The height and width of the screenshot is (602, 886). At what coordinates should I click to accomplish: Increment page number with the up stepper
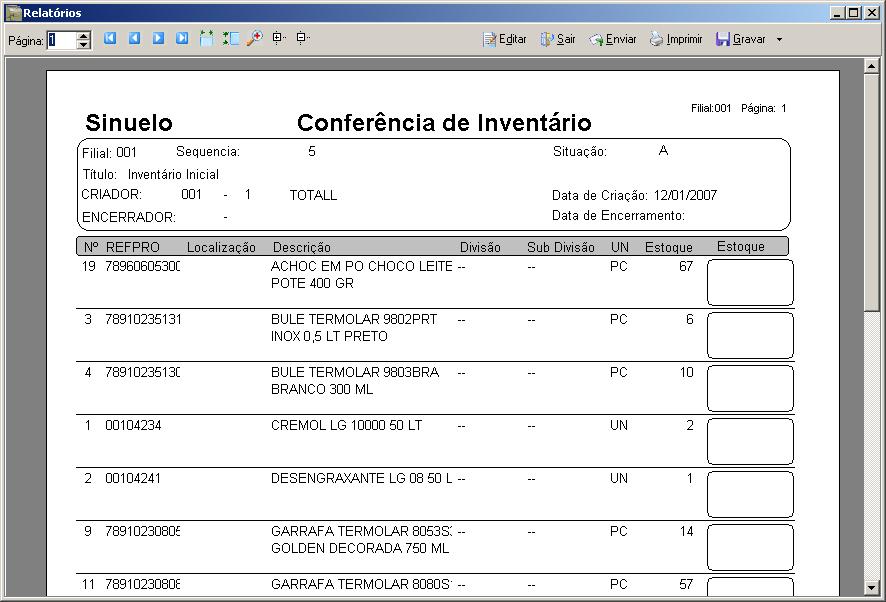click(x=81, y=34)
